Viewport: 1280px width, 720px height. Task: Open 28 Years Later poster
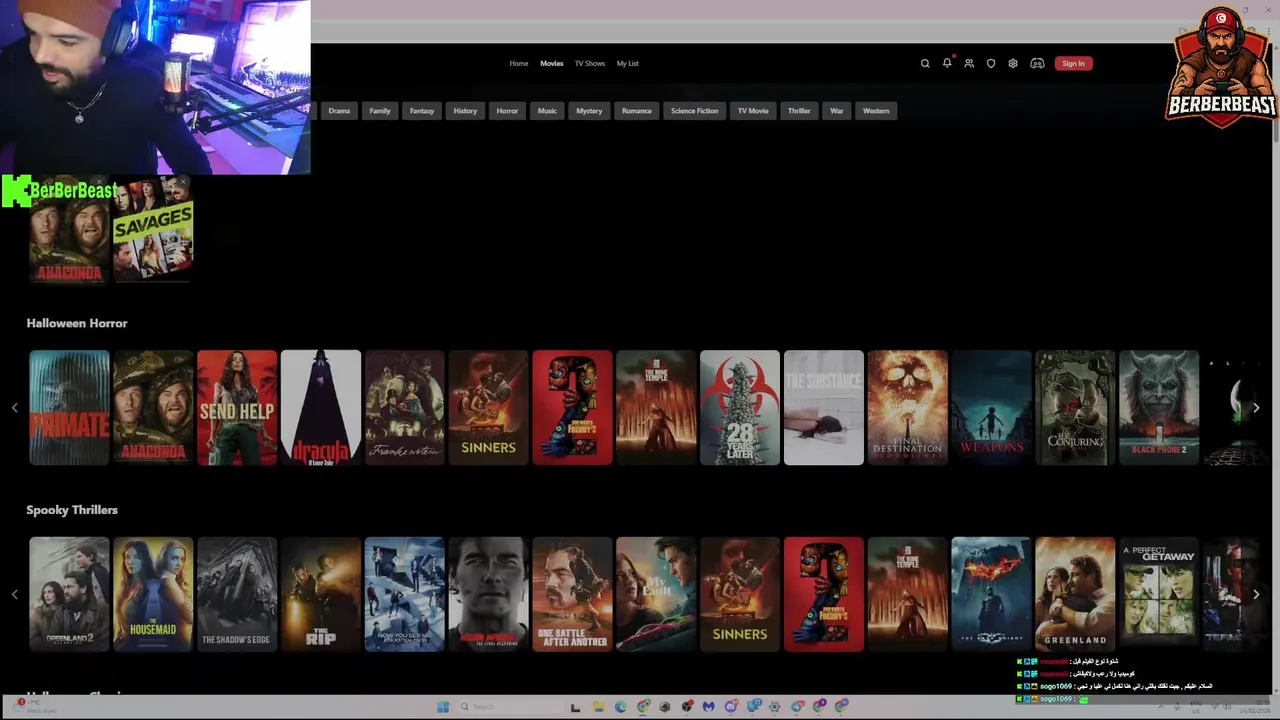(x=740, y=407)
